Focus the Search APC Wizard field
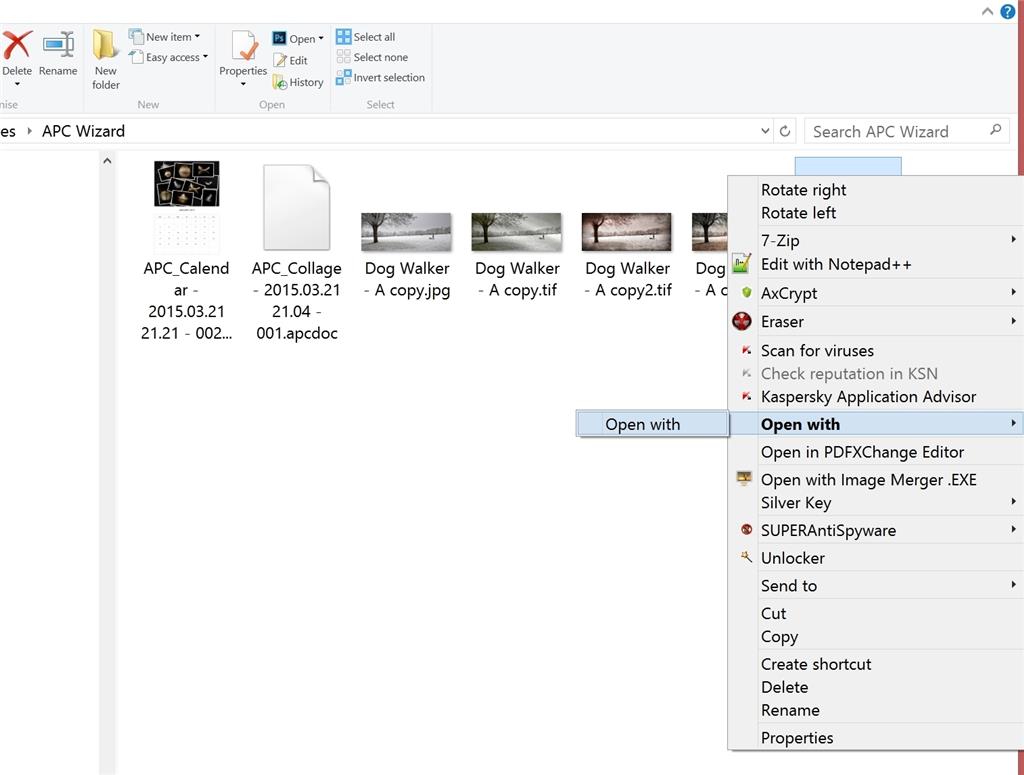 pyautogui.click(x=906, y=131)
